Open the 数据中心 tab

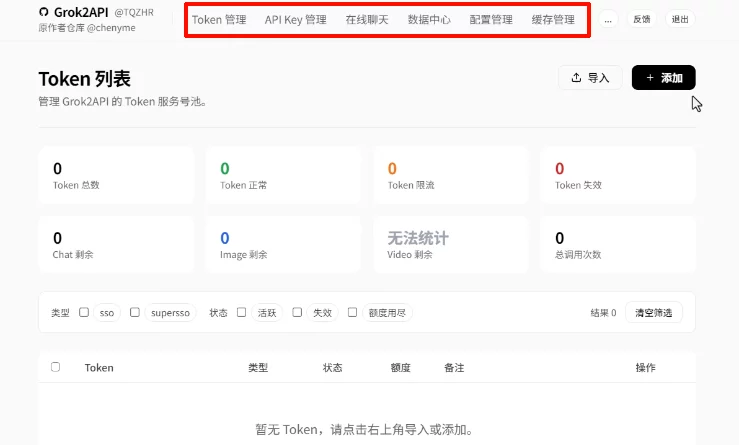coord(429,19)
